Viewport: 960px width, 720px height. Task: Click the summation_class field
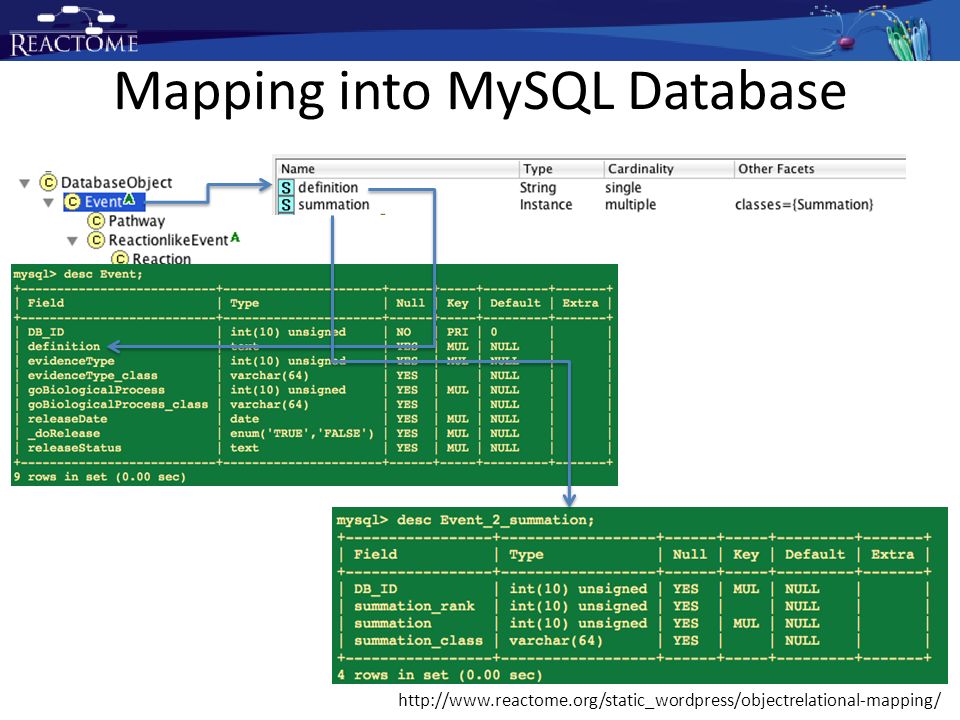pos(418,640)
